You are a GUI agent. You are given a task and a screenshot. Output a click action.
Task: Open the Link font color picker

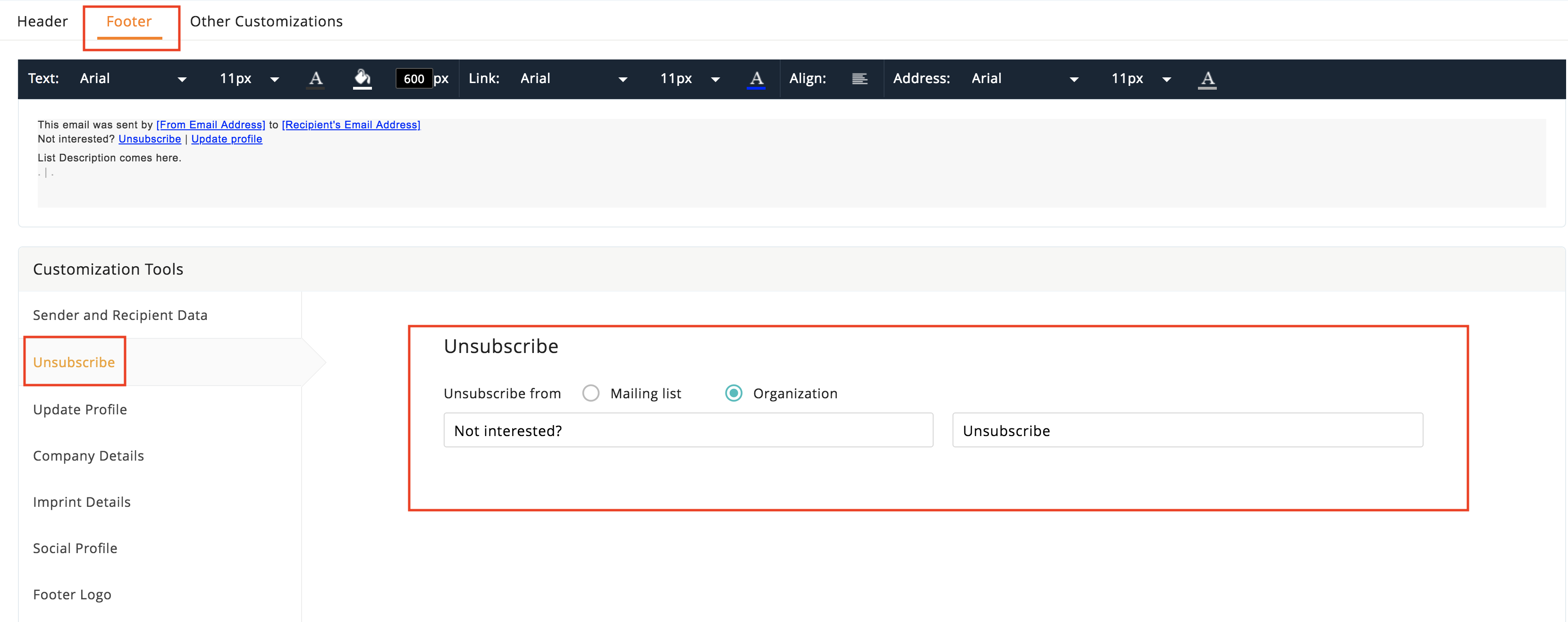tap(755, 78)
